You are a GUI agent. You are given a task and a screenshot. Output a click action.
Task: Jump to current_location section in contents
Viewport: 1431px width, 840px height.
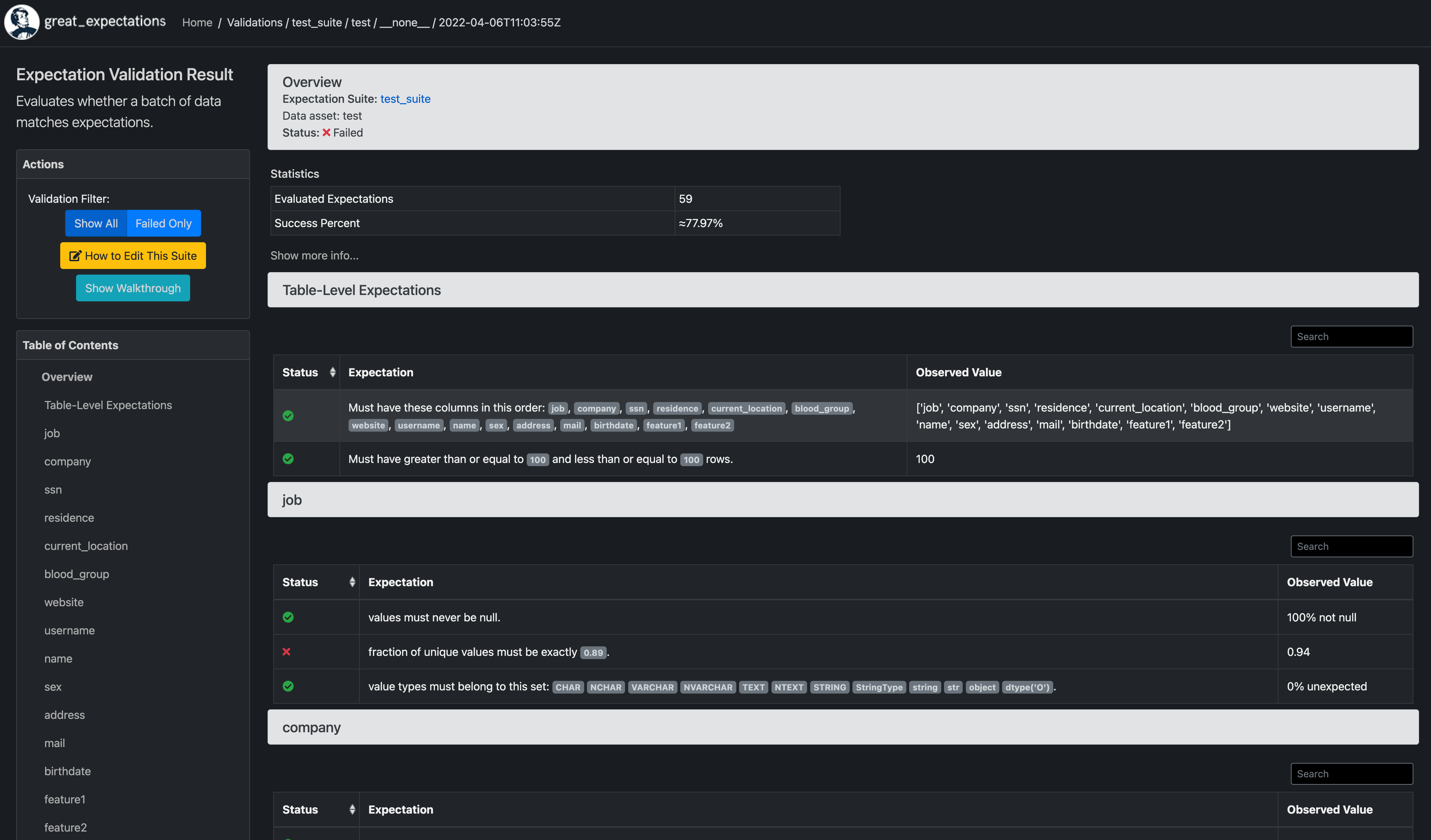(x=86, y=545)
